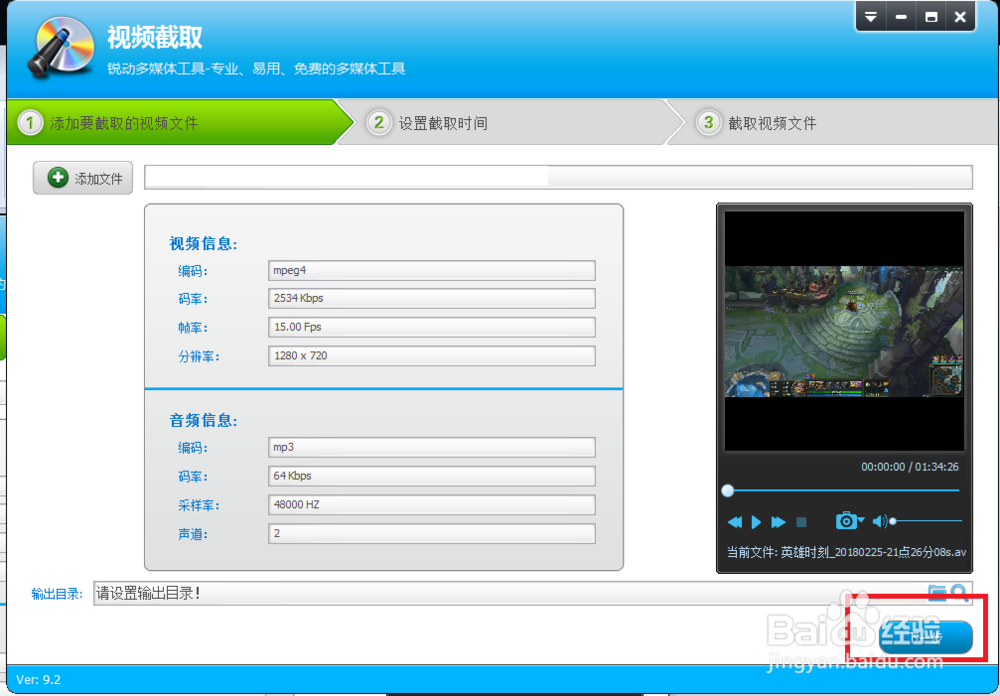The width and height of the screenshot is (1000, 696).
Task: Stop the video preview playback
Action: coord(802,522)
